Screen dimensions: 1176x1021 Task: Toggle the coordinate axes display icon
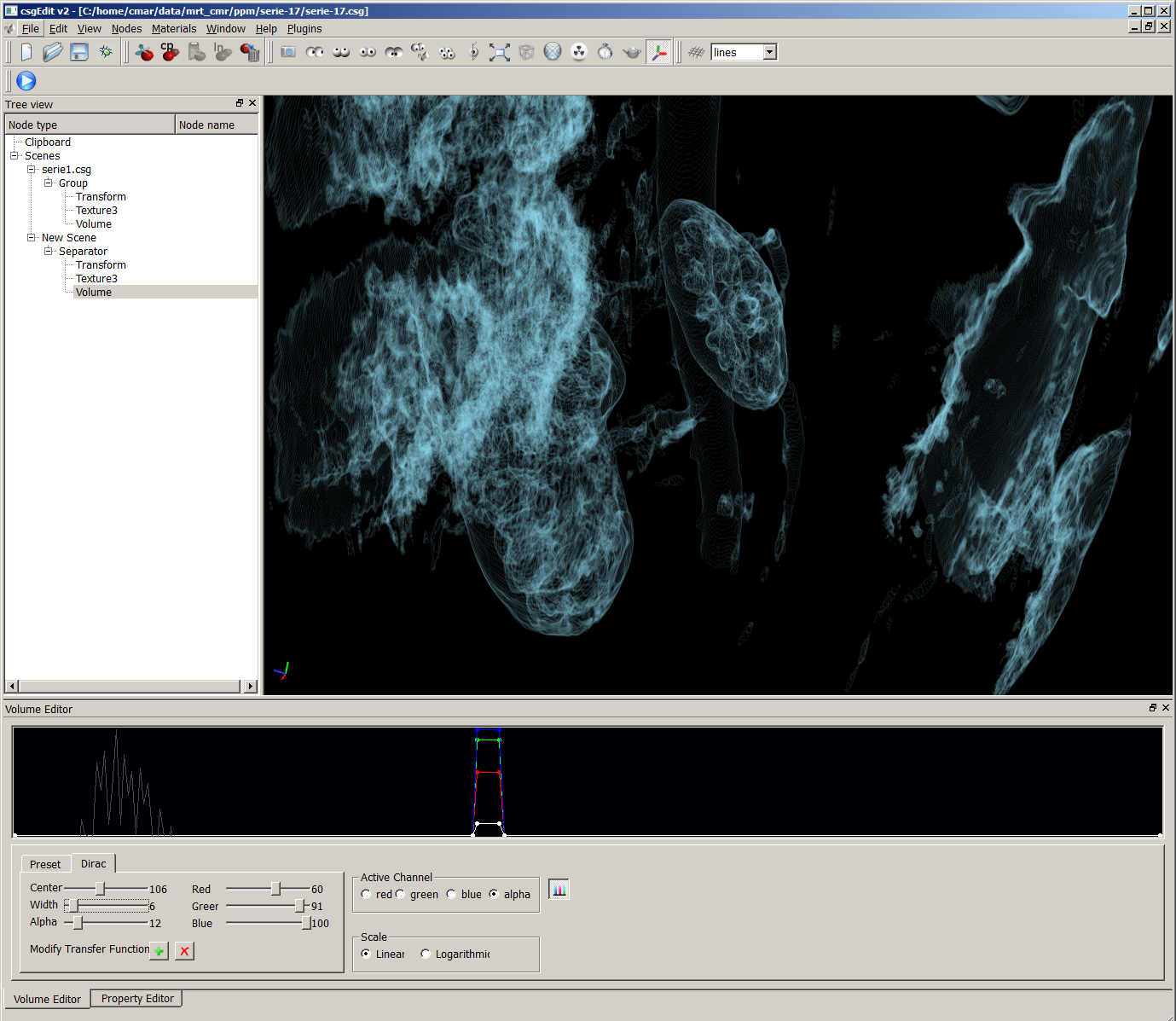click(x=658, y=52)
